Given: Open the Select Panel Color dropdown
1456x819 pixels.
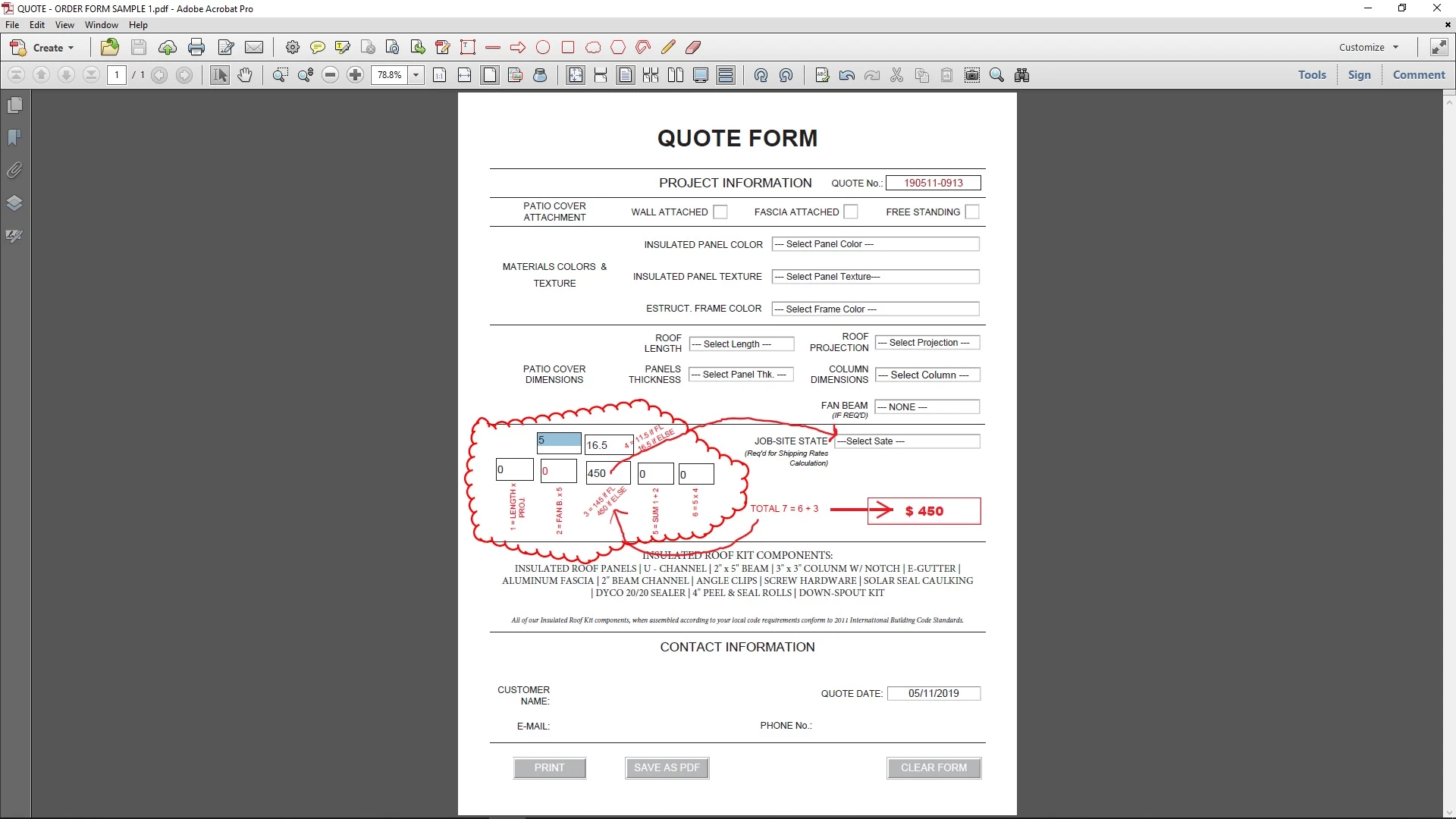Looking at the screenshot, I should [875, 244].
